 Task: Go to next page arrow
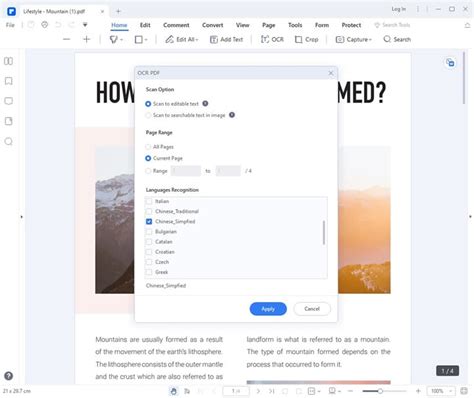pos(258,391)
